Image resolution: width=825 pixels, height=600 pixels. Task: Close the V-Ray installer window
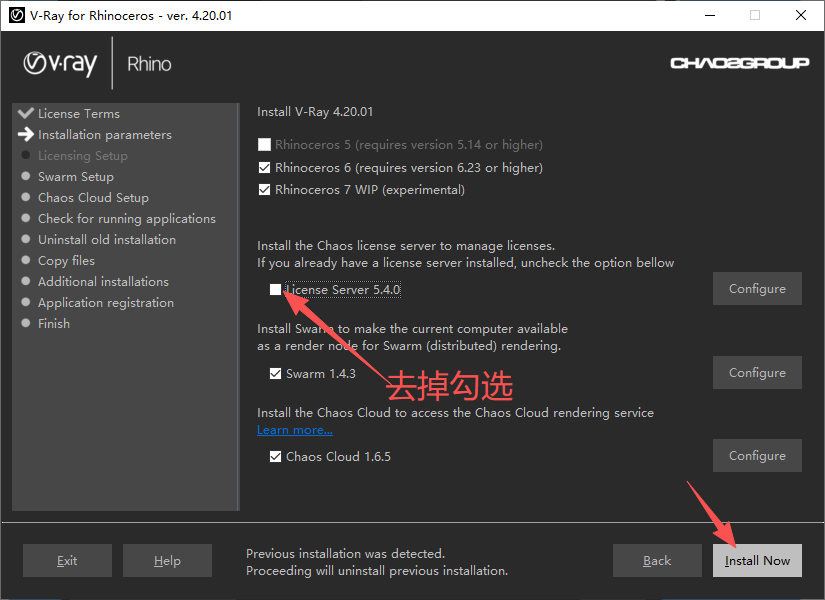[x=801, y=15]
